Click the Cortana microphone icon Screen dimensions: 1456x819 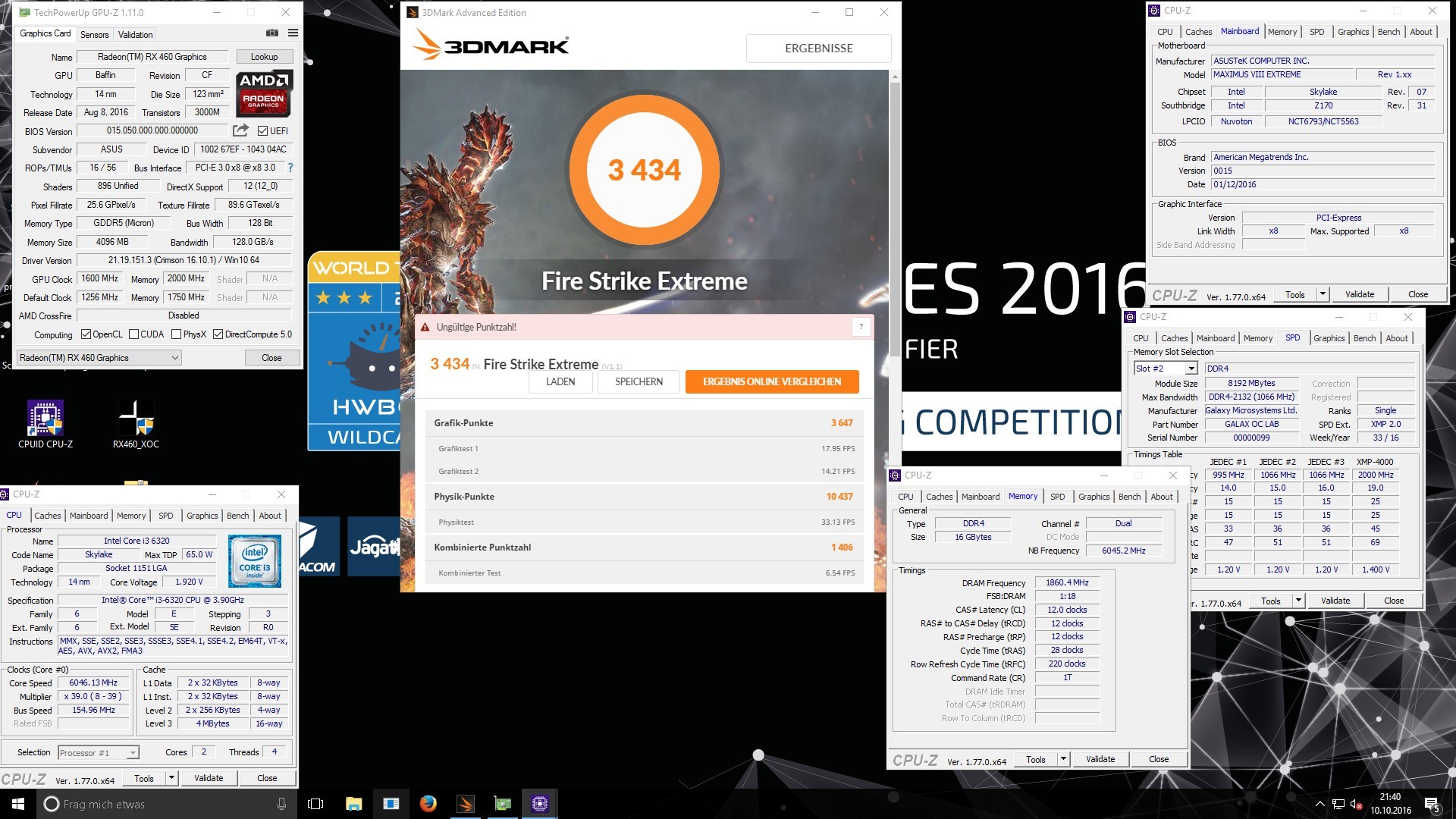coord(281,804)
